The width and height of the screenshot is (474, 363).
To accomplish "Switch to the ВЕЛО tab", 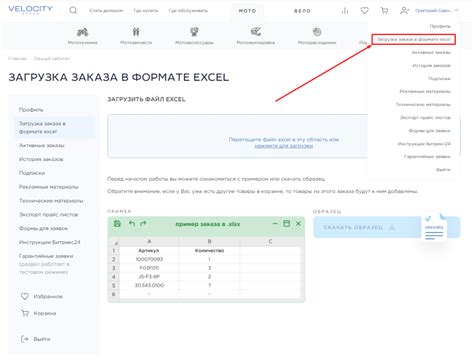I will 302,11.
